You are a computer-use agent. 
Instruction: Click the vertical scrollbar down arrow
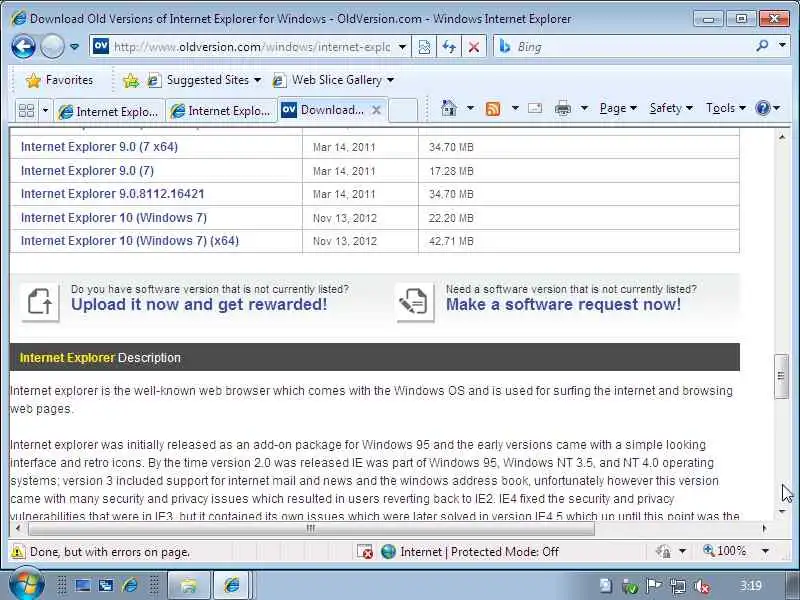pos(782,512)
